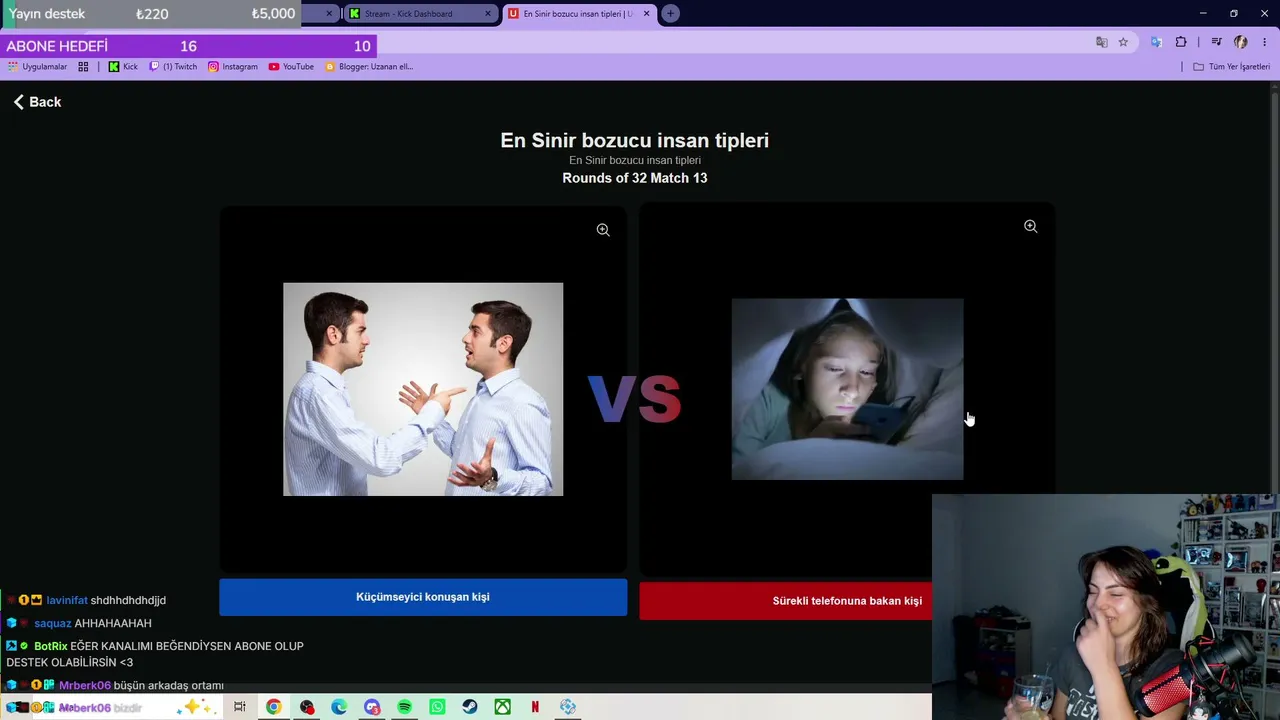Open Steam from the taskbar
Image resolution: width=1280 pixels, height=720 pixels.
[x=470, y=707]
